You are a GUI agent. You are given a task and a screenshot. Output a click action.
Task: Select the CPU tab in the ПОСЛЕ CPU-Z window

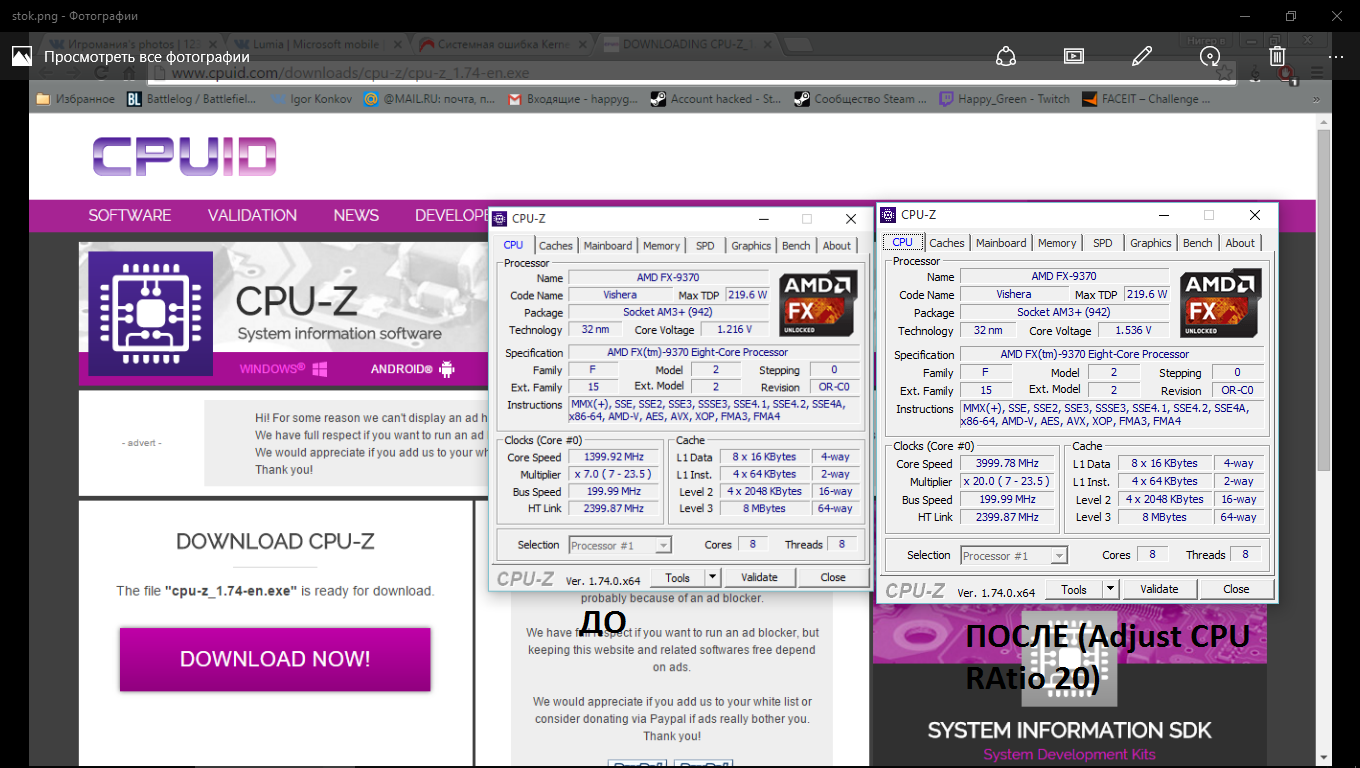(x=902, y=242)
